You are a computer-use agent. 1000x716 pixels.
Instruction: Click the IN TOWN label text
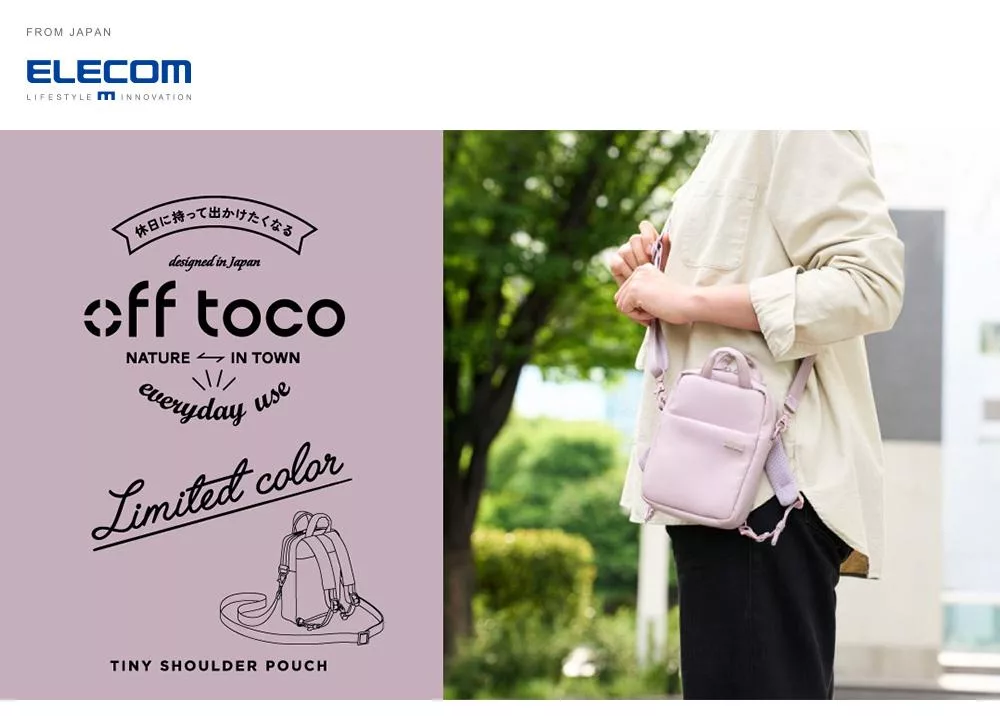tap(265, 358)
